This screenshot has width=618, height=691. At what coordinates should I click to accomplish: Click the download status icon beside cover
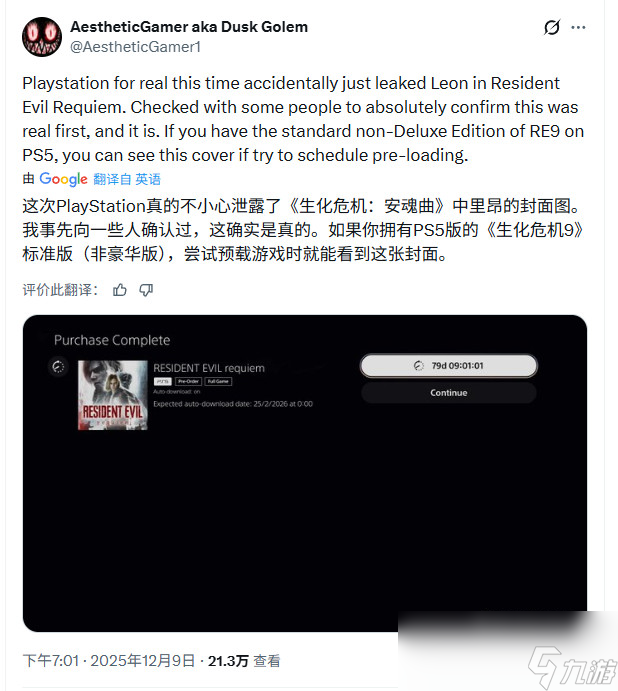click(x=58, y=367)
